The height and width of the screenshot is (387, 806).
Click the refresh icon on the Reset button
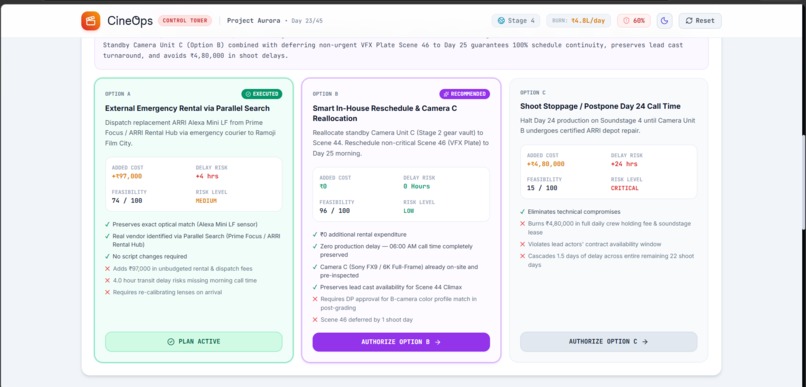688,21
